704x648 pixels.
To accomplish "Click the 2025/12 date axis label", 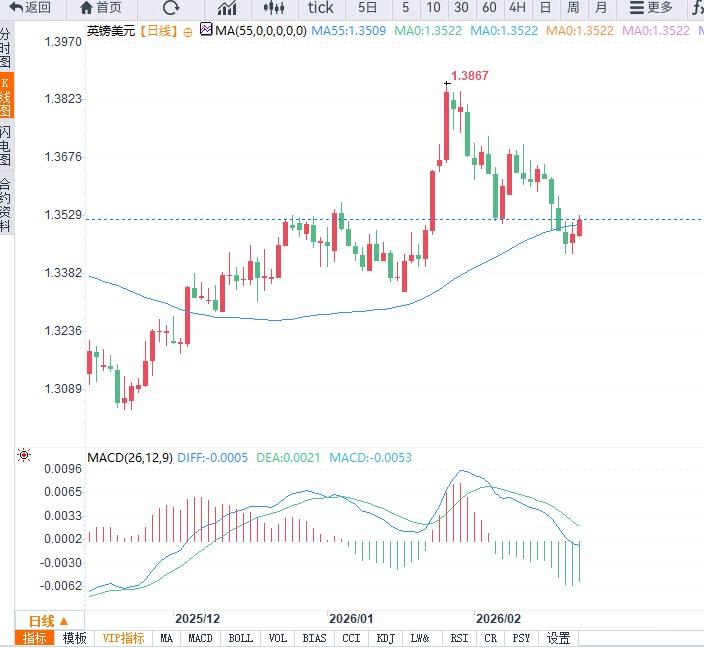I will pos(198,619).
